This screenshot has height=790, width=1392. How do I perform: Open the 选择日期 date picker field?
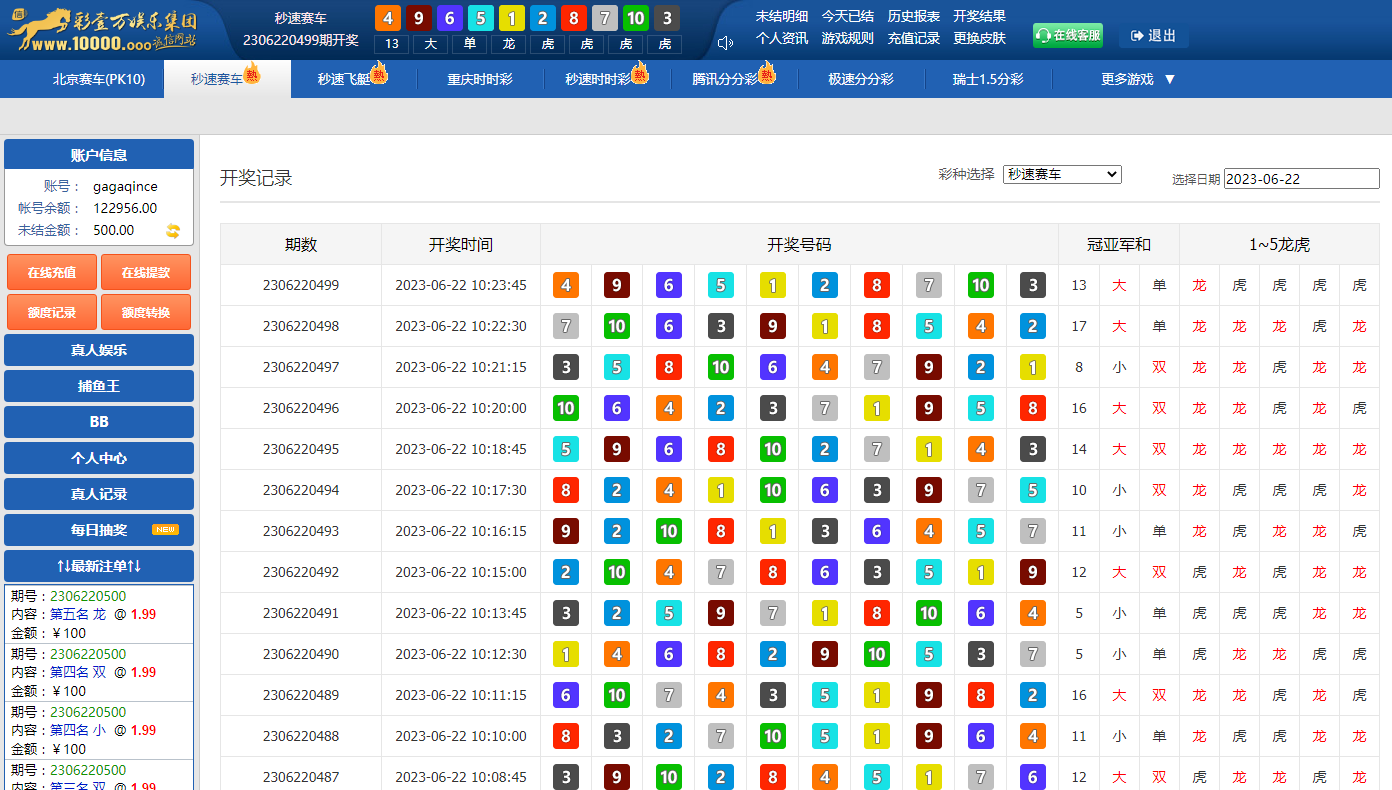click(x=1301, y=179)
